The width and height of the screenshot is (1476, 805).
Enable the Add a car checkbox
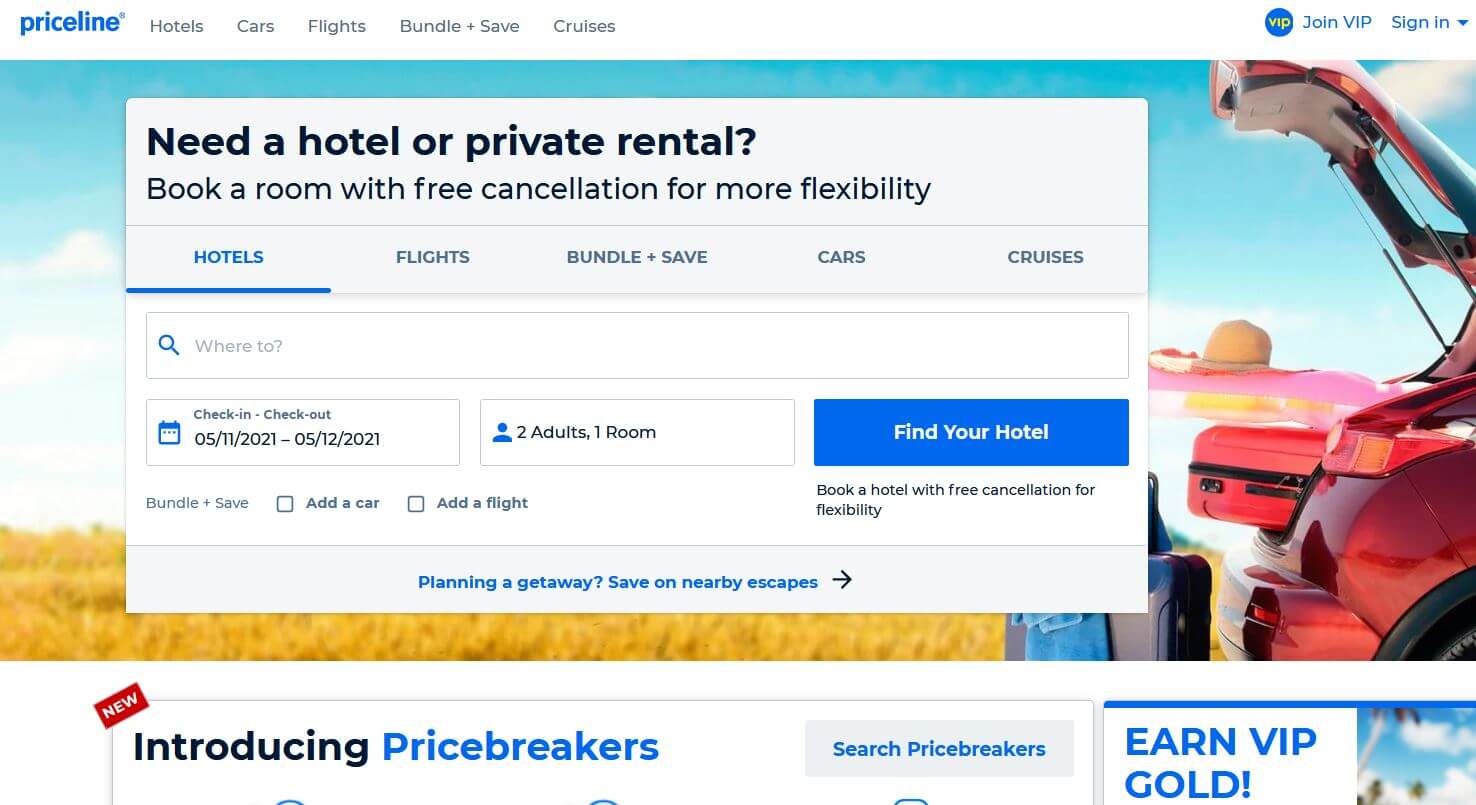point(285,504)
